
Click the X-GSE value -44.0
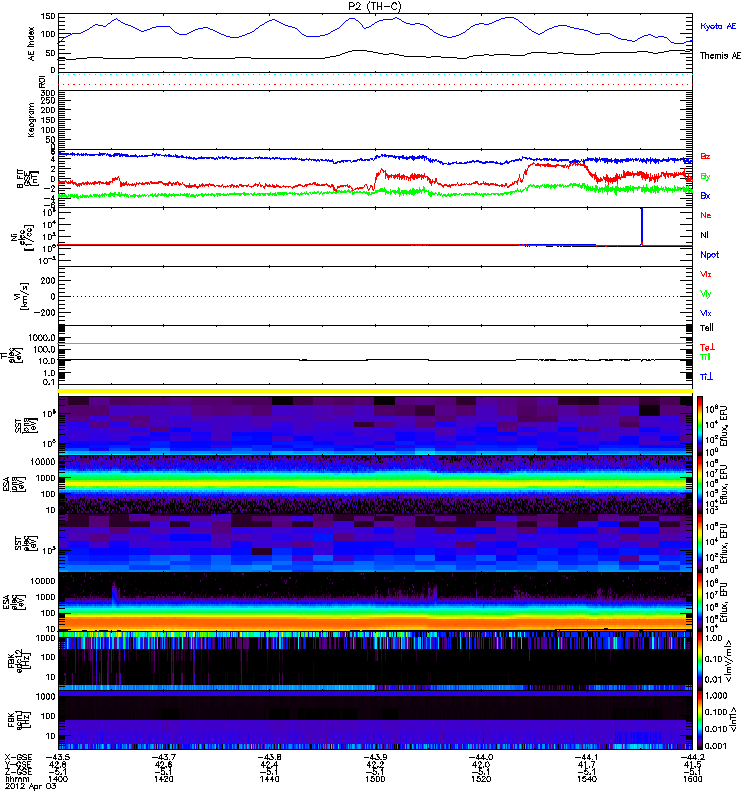481,757
